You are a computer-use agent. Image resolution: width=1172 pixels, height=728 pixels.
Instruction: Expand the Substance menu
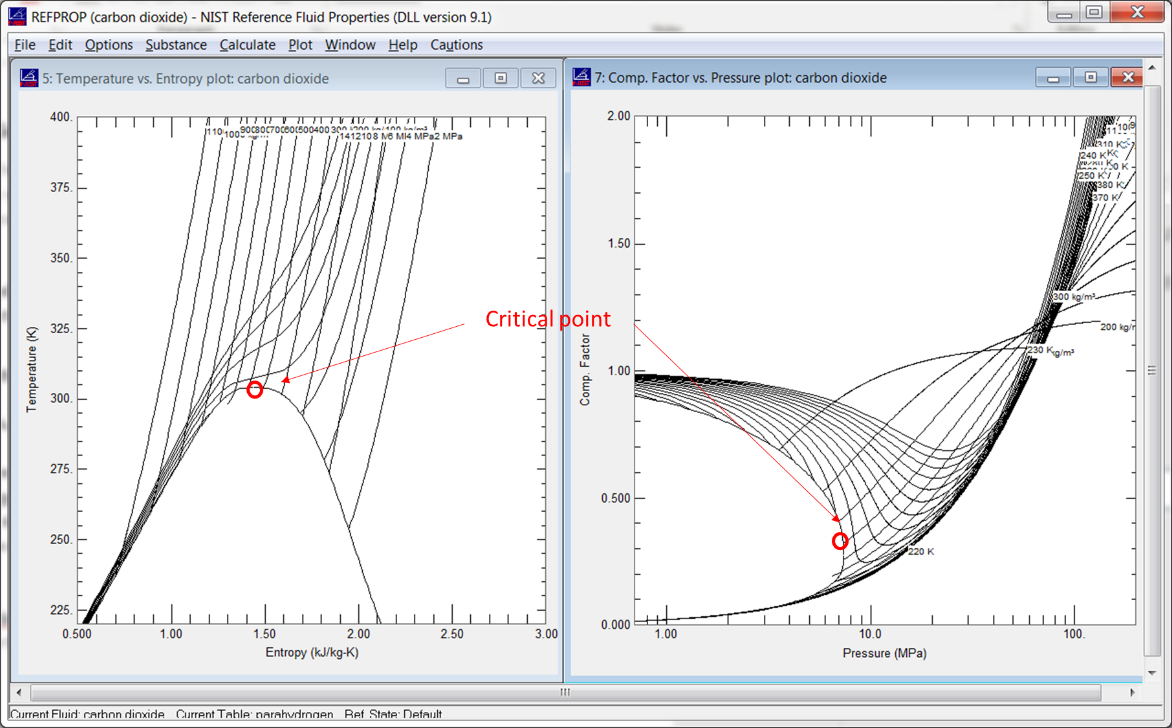coord(176,45)
